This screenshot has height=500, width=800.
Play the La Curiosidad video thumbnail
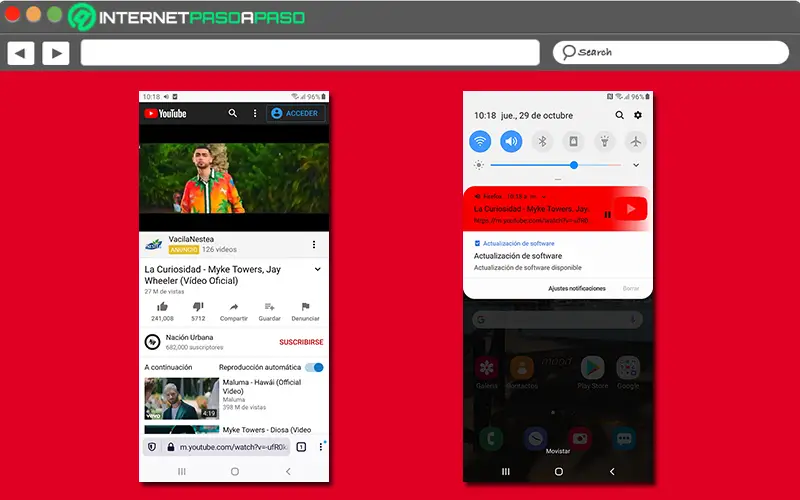point(234,178)
